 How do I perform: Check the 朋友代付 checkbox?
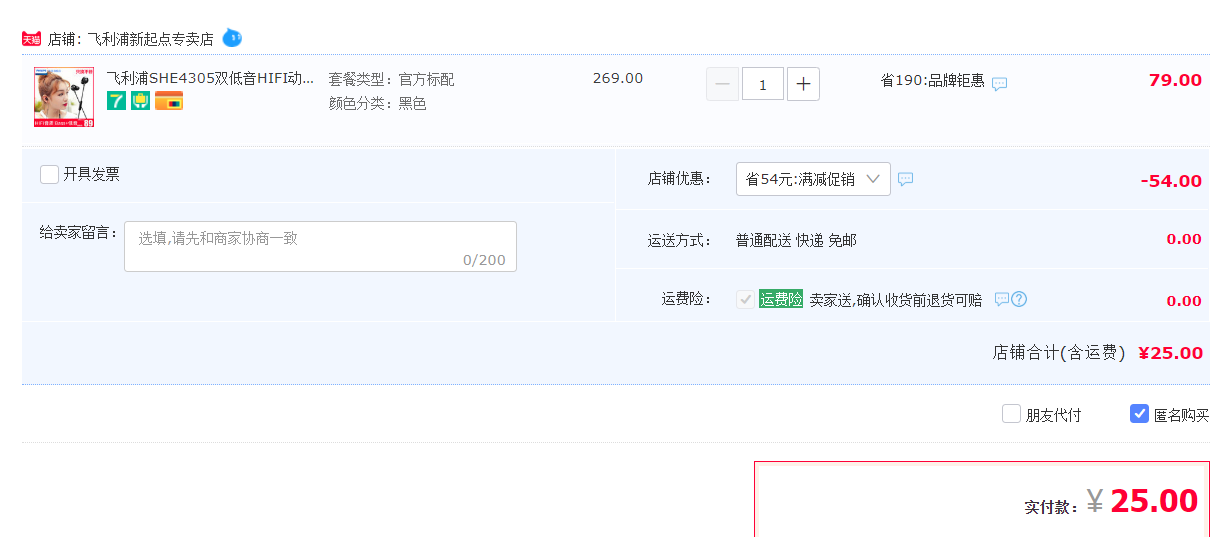point(1011,413)
